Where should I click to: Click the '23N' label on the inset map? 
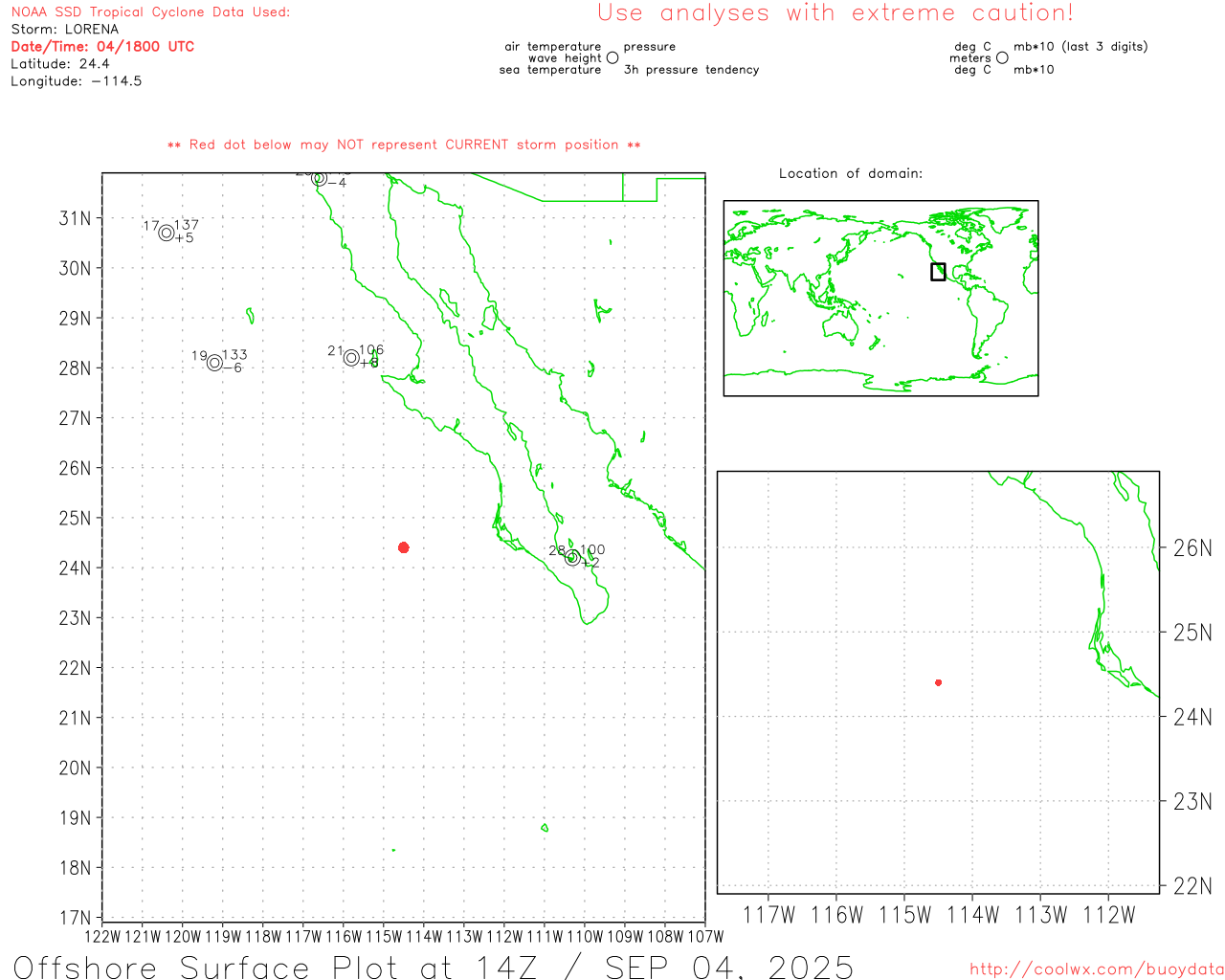tap(1192, 801)
